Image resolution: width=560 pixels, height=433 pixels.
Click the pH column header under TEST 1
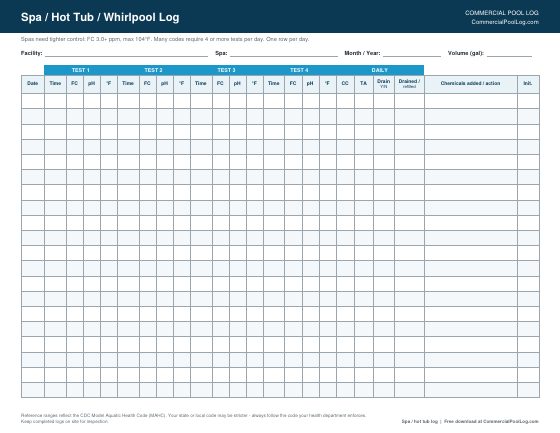[x=92, y=84]
